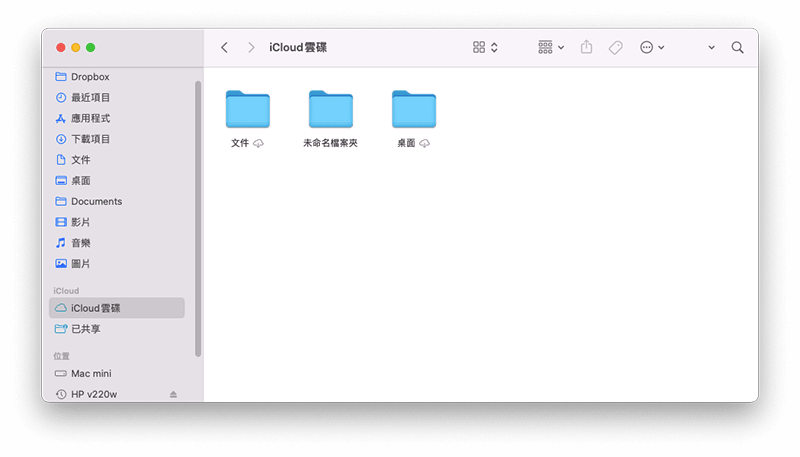Click cloud download icon next to 桌面

pos(424,144)
